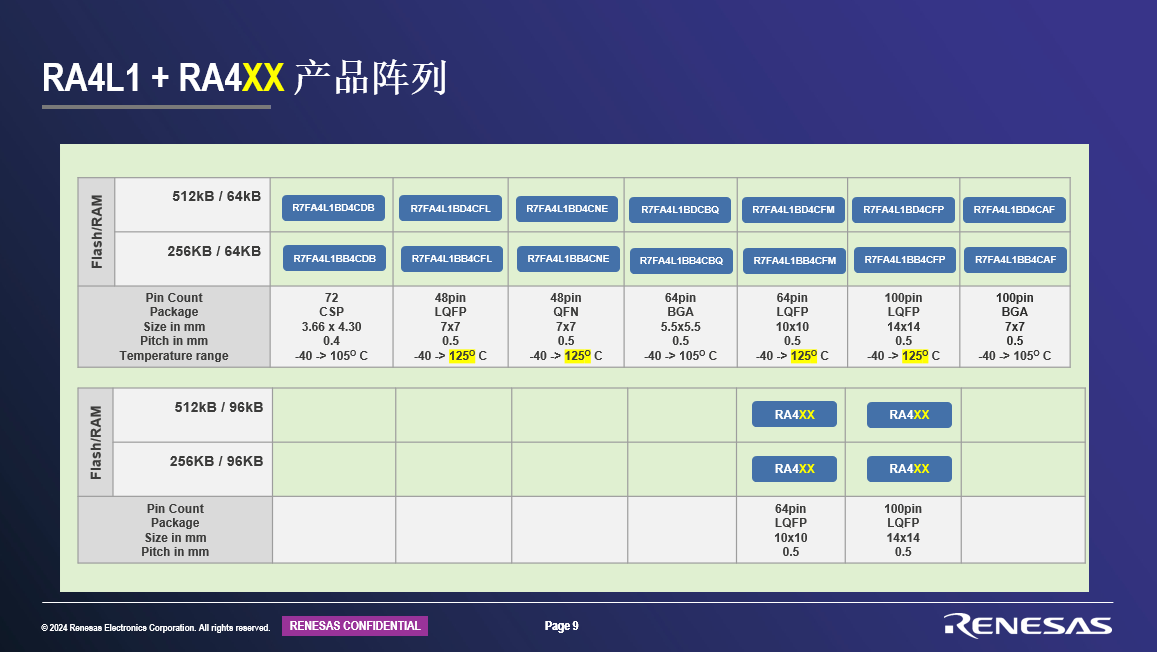The height and width of the screenshot is (652, 1157).
Task: Click the 64pin BGA 5.5x5.5 package cell
Action: tap(680, 326)
